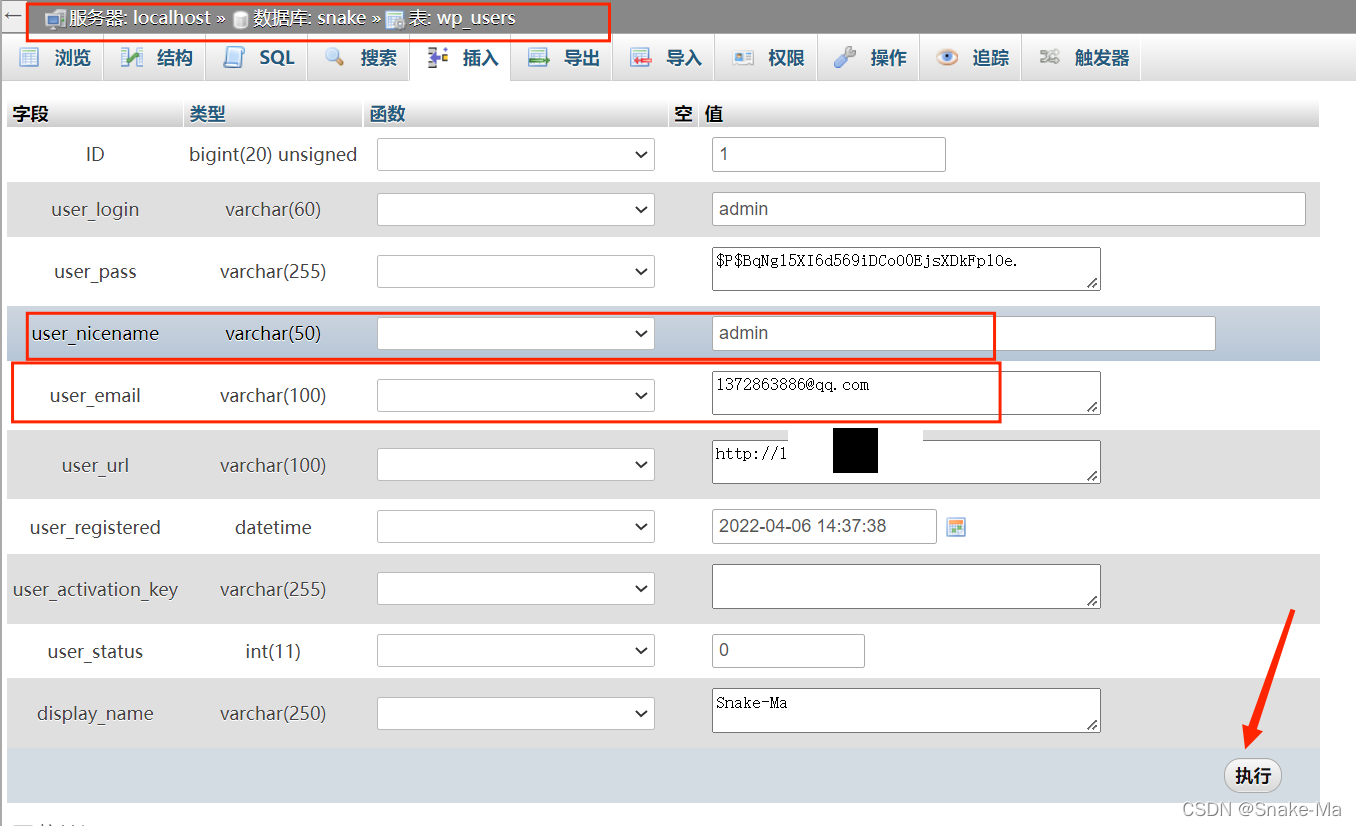Click the server icon in breadcrumb

[x=55, y=18]
